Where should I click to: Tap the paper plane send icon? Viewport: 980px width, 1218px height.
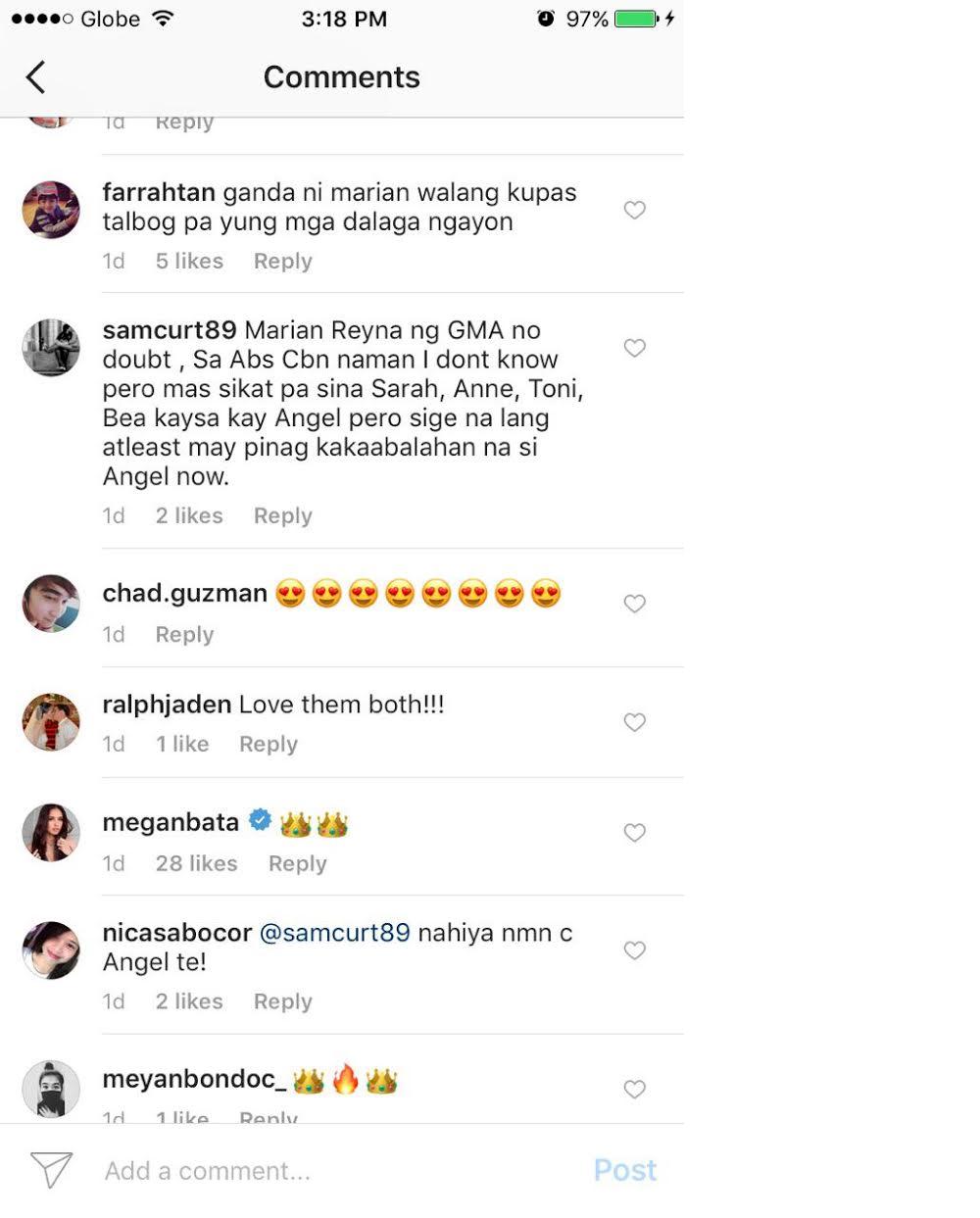click(x=51, y=1169)
